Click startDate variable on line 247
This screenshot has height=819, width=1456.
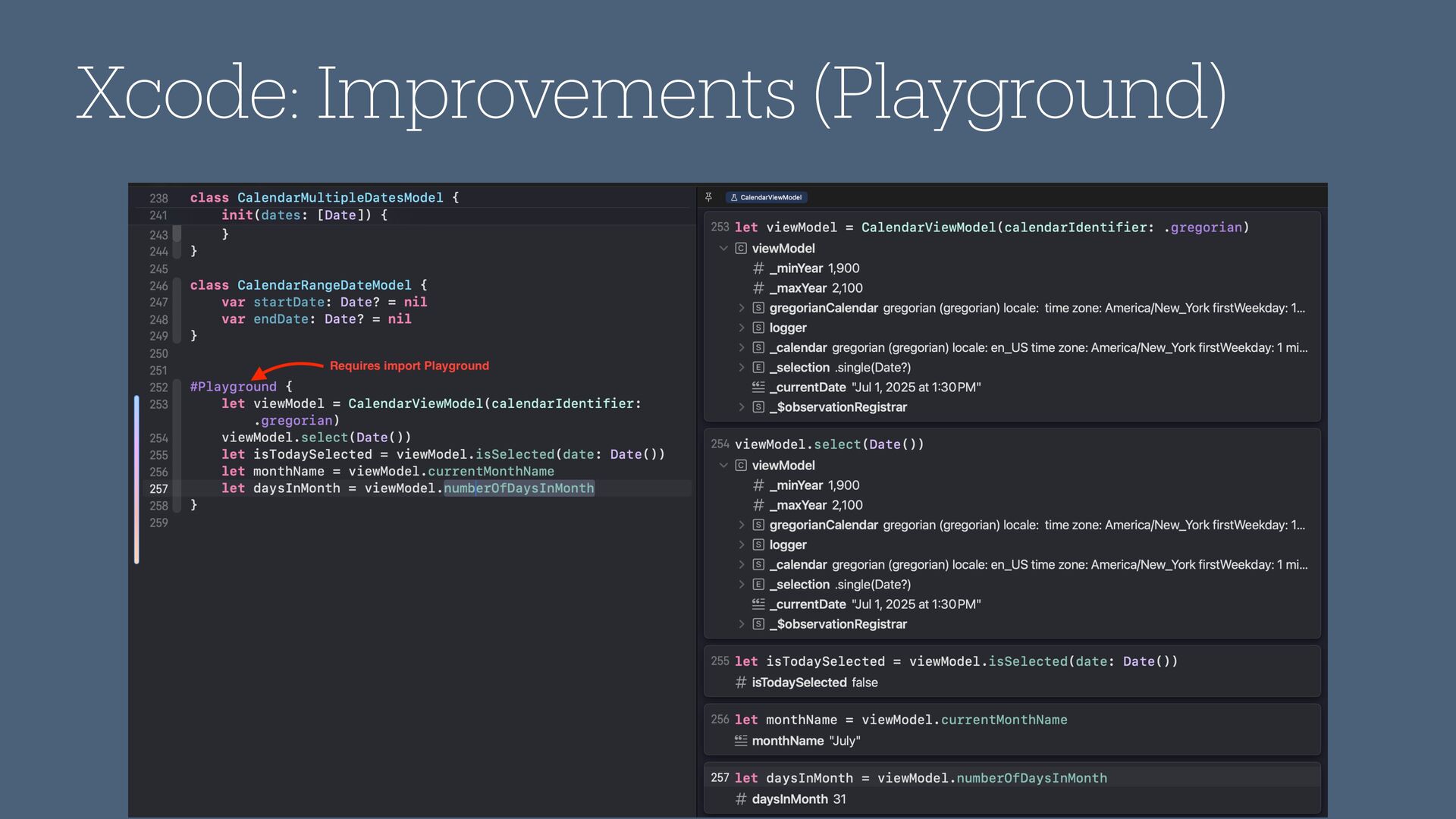pyautogui.click(x=289, y=302)
